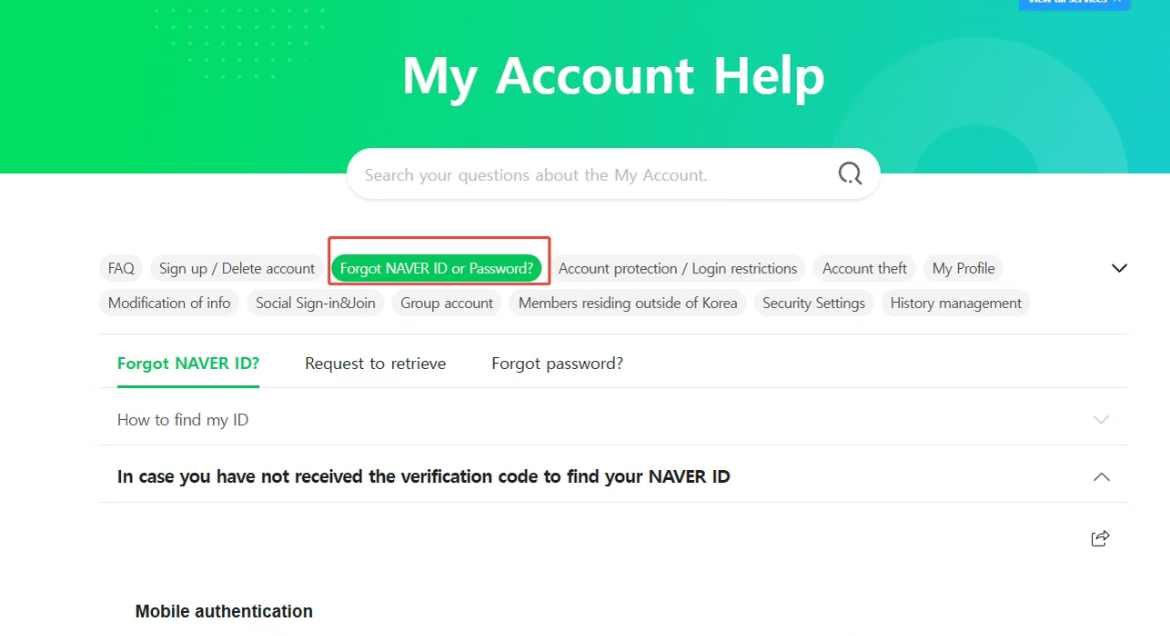Select the History management category
Screen dimensions: 1170x636
point(955,303)
